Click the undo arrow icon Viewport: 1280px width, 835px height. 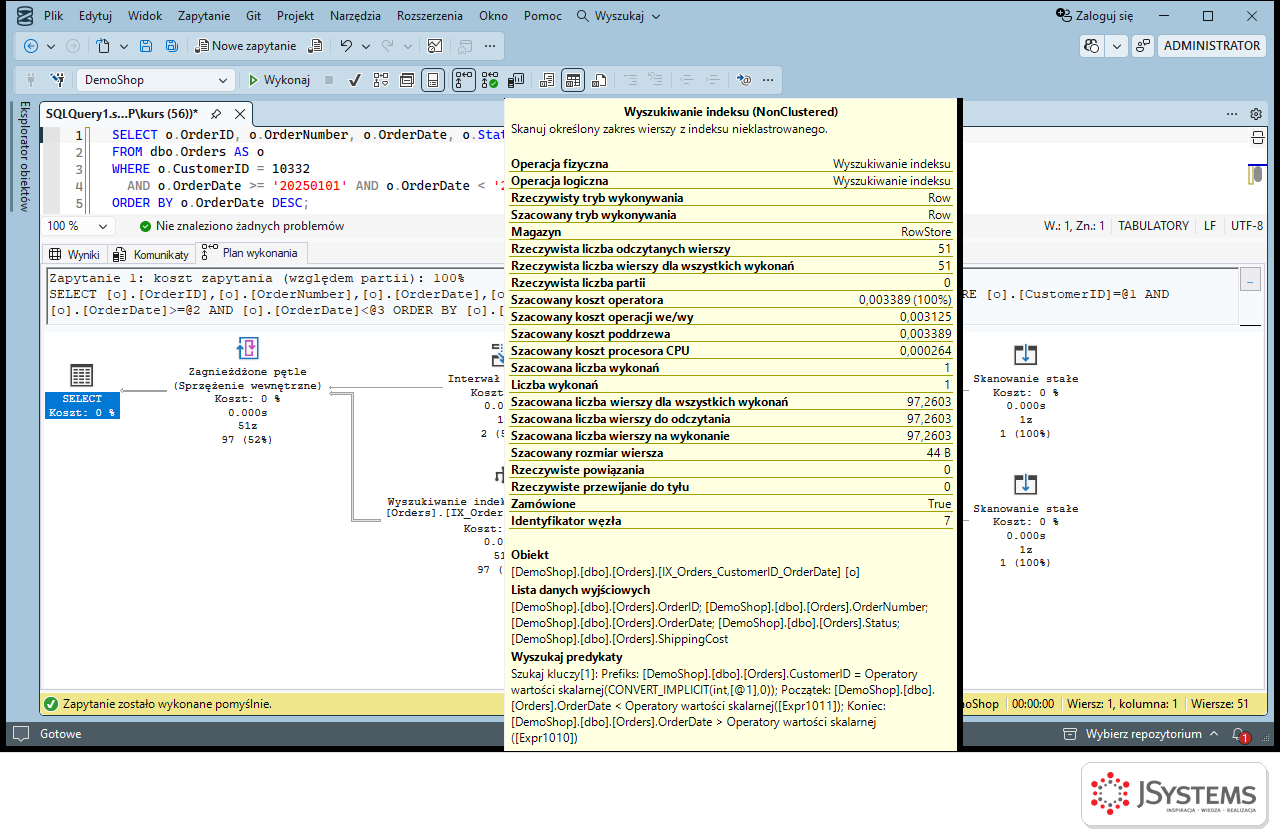[x=346, y=46]
